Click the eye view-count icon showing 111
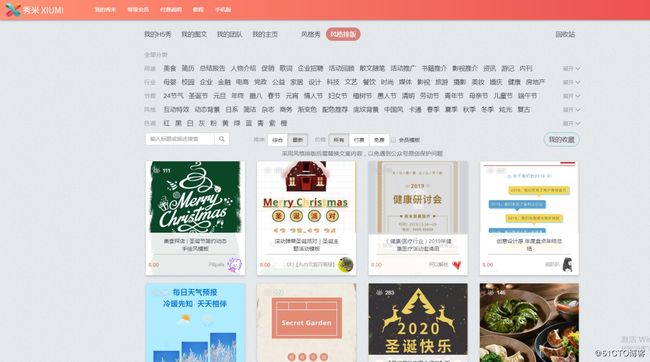Screen dimensions: 650x362 click(x=156, y=170)
